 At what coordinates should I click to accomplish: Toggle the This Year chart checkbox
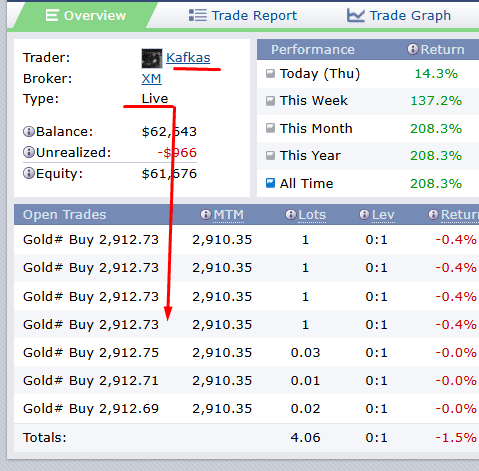270,156
